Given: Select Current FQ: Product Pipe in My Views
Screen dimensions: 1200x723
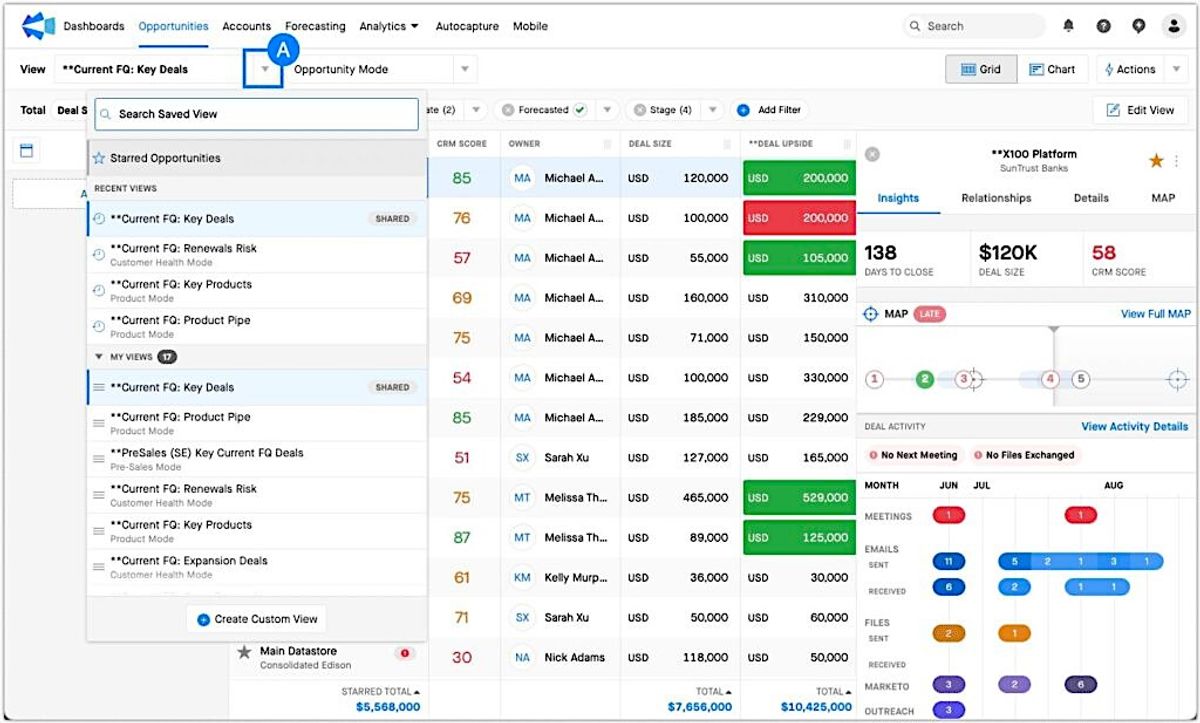Looking at the screenshot, I should [257, 423].
